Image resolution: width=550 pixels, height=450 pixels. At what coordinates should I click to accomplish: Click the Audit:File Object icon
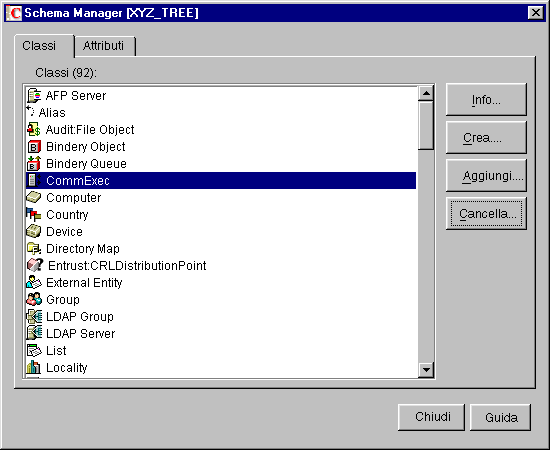click(34, 129)
